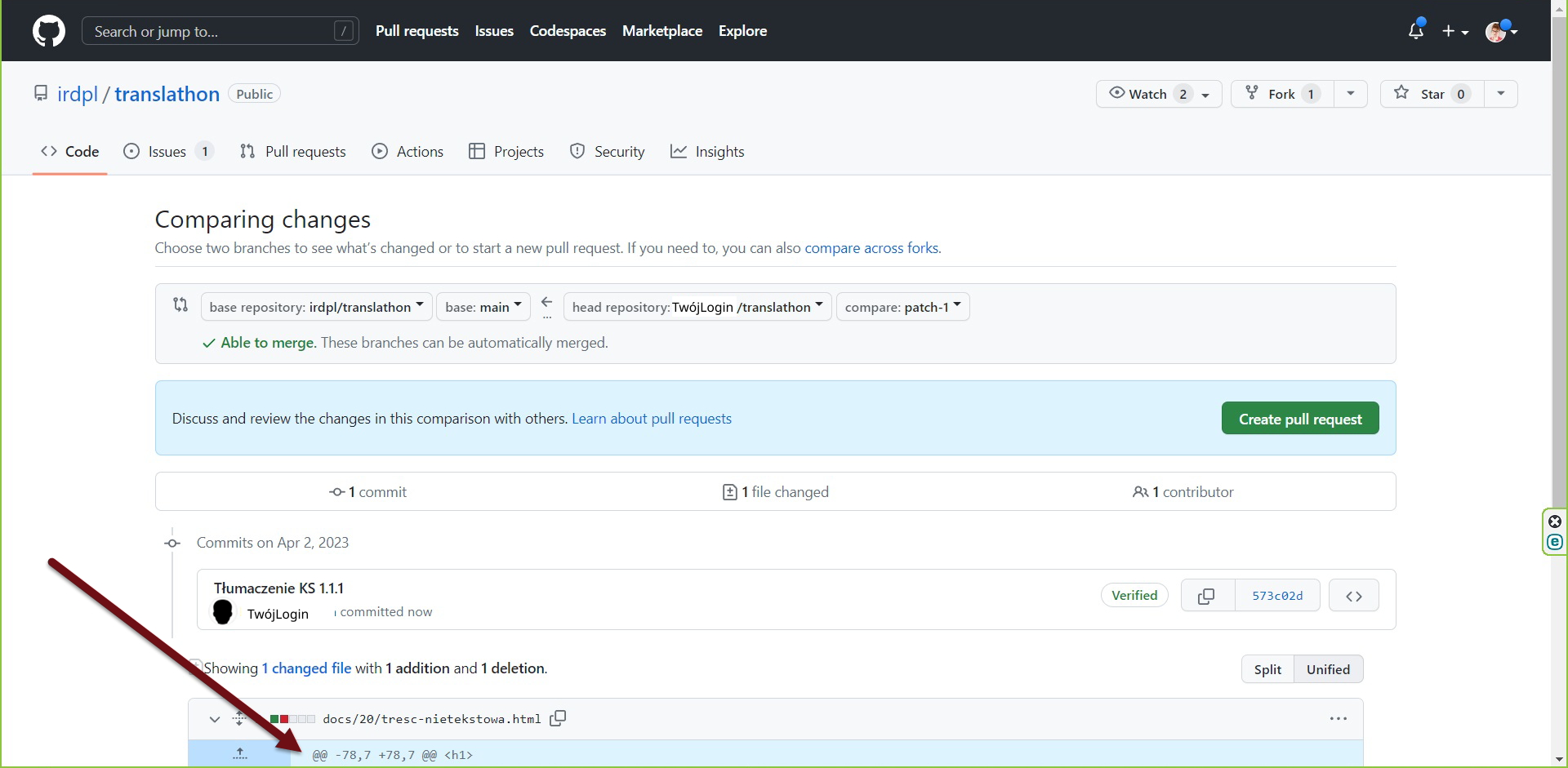
Task: Click the Fork button
Action: (x=1282, y=94)
